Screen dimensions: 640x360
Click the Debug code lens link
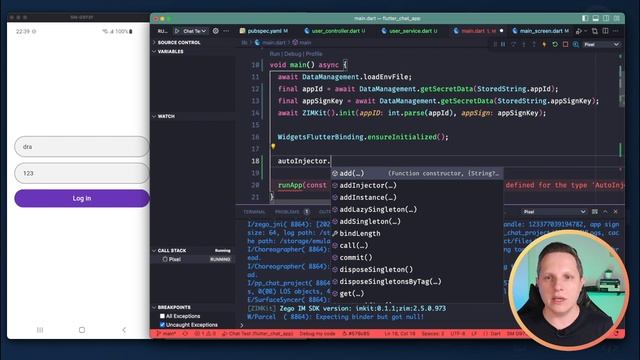tap(292, 54)
